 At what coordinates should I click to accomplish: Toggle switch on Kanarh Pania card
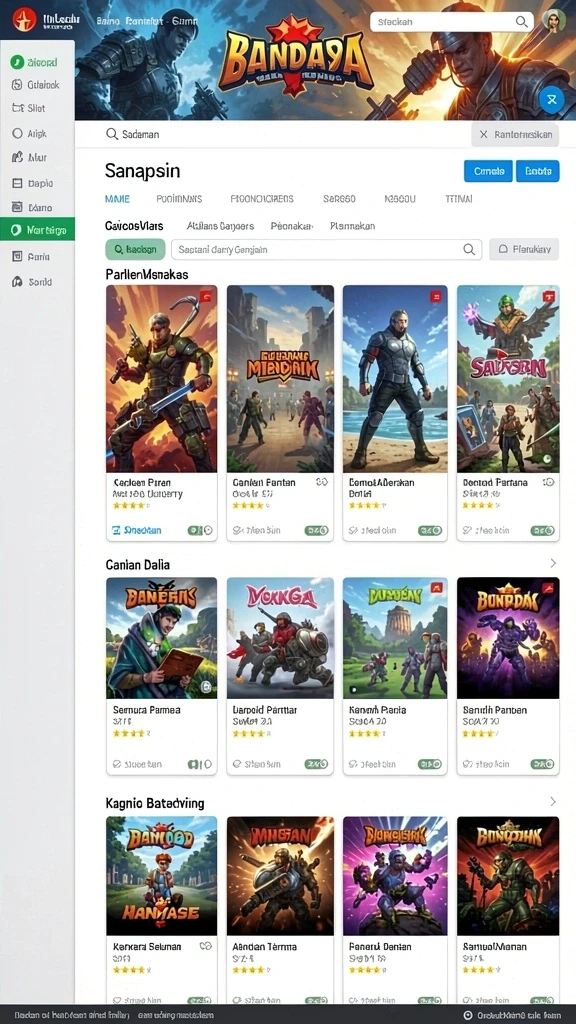click(430, 763)
